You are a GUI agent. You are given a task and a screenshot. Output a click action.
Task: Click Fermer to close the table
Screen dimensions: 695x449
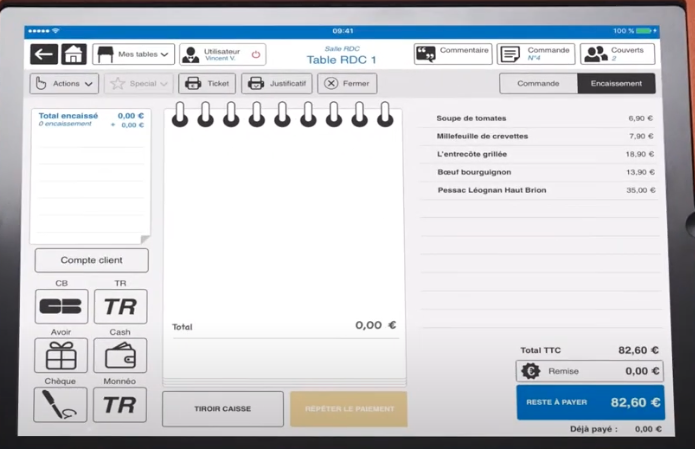[x=346, y=84]
